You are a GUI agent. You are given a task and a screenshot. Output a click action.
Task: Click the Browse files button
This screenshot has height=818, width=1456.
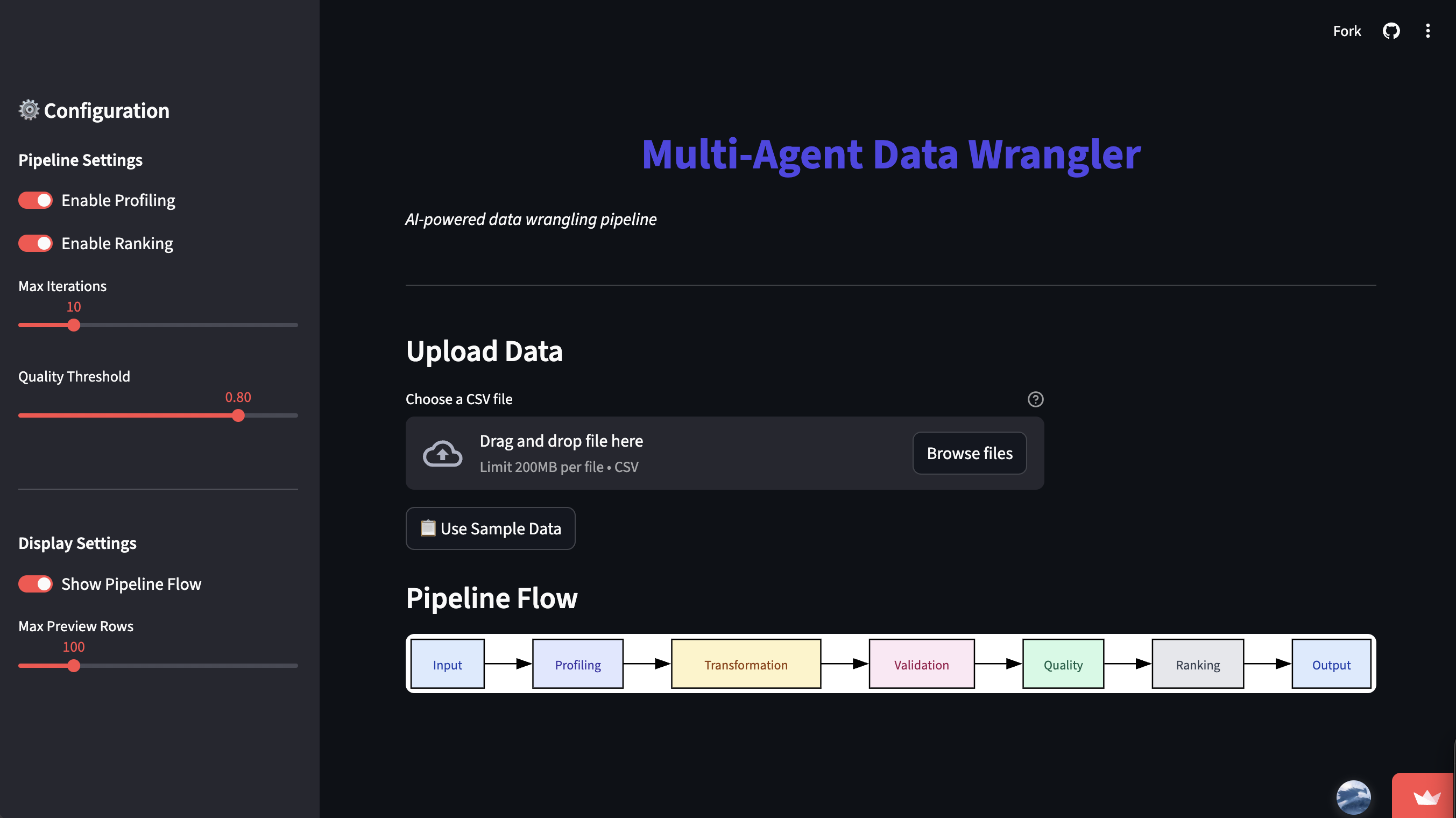pyautogui.click(x=969, y=453)
